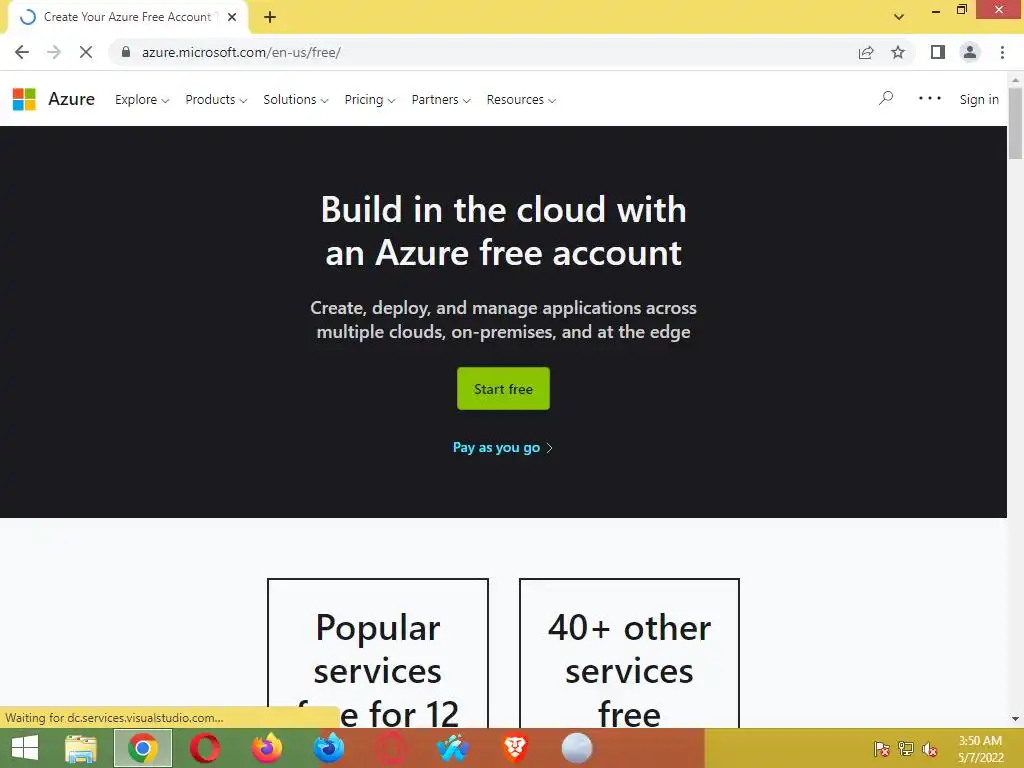Click the muted volume tray icon

pos(930,749)
